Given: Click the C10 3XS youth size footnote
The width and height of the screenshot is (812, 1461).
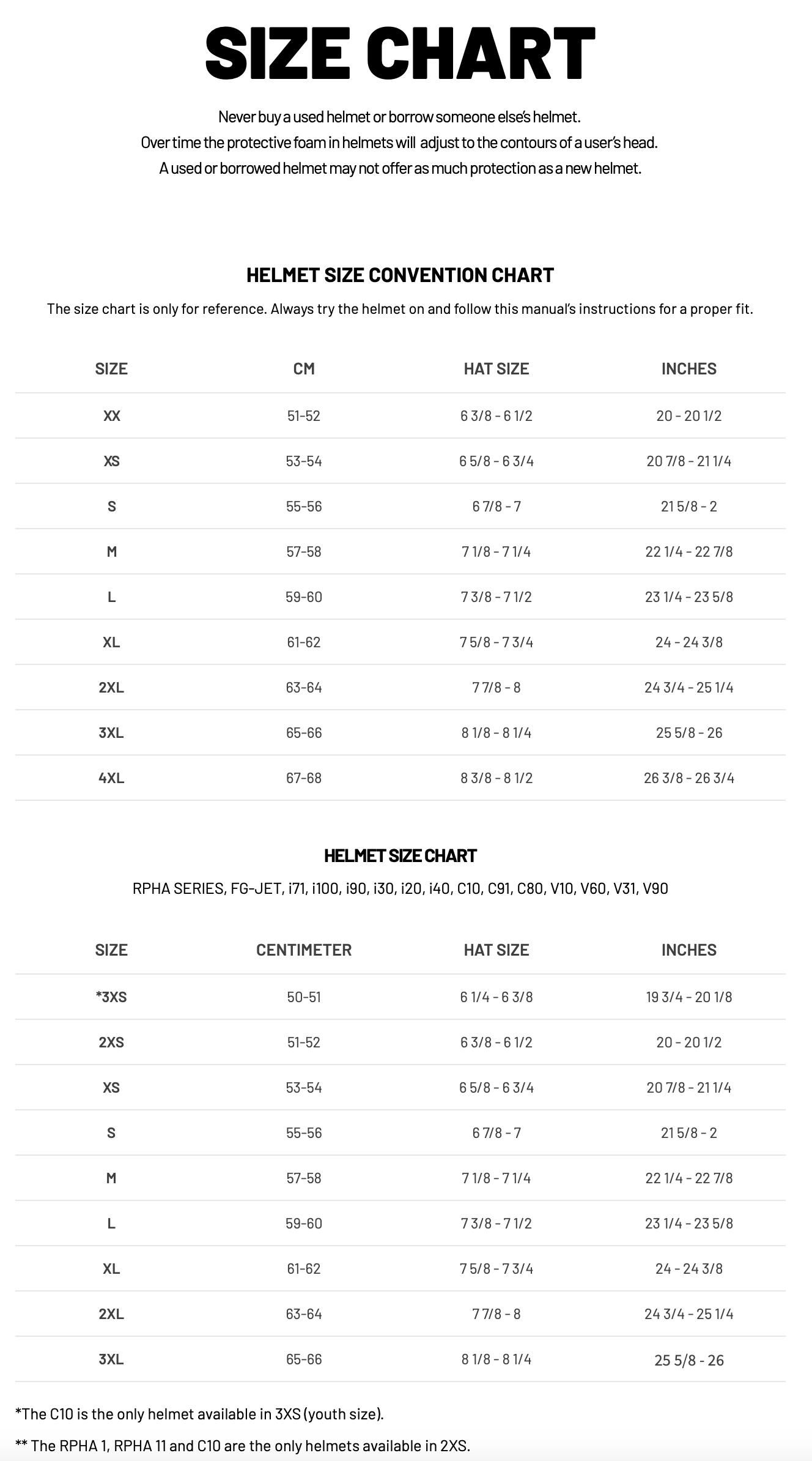Looking at the screenshot, I should coord(199,1414).
